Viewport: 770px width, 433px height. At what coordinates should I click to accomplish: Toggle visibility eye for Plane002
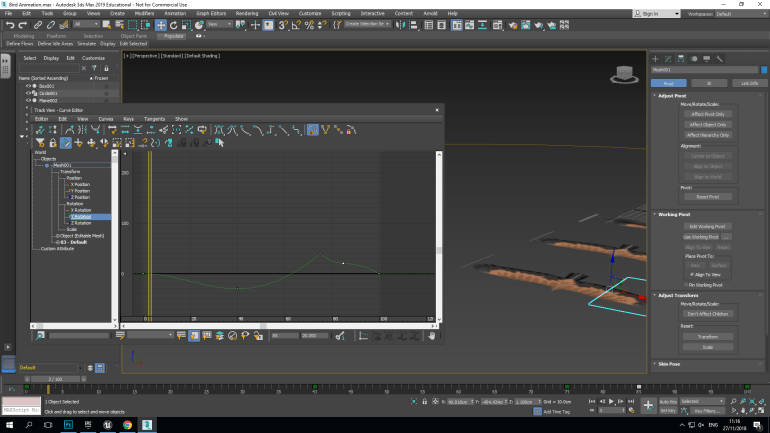pyautogui.click(x=28, y=100)
